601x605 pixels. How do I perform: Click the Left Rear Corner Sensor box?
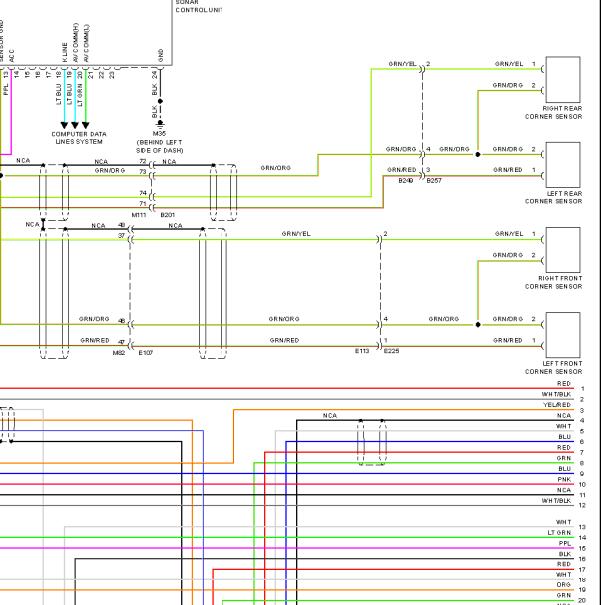(563, 165)
